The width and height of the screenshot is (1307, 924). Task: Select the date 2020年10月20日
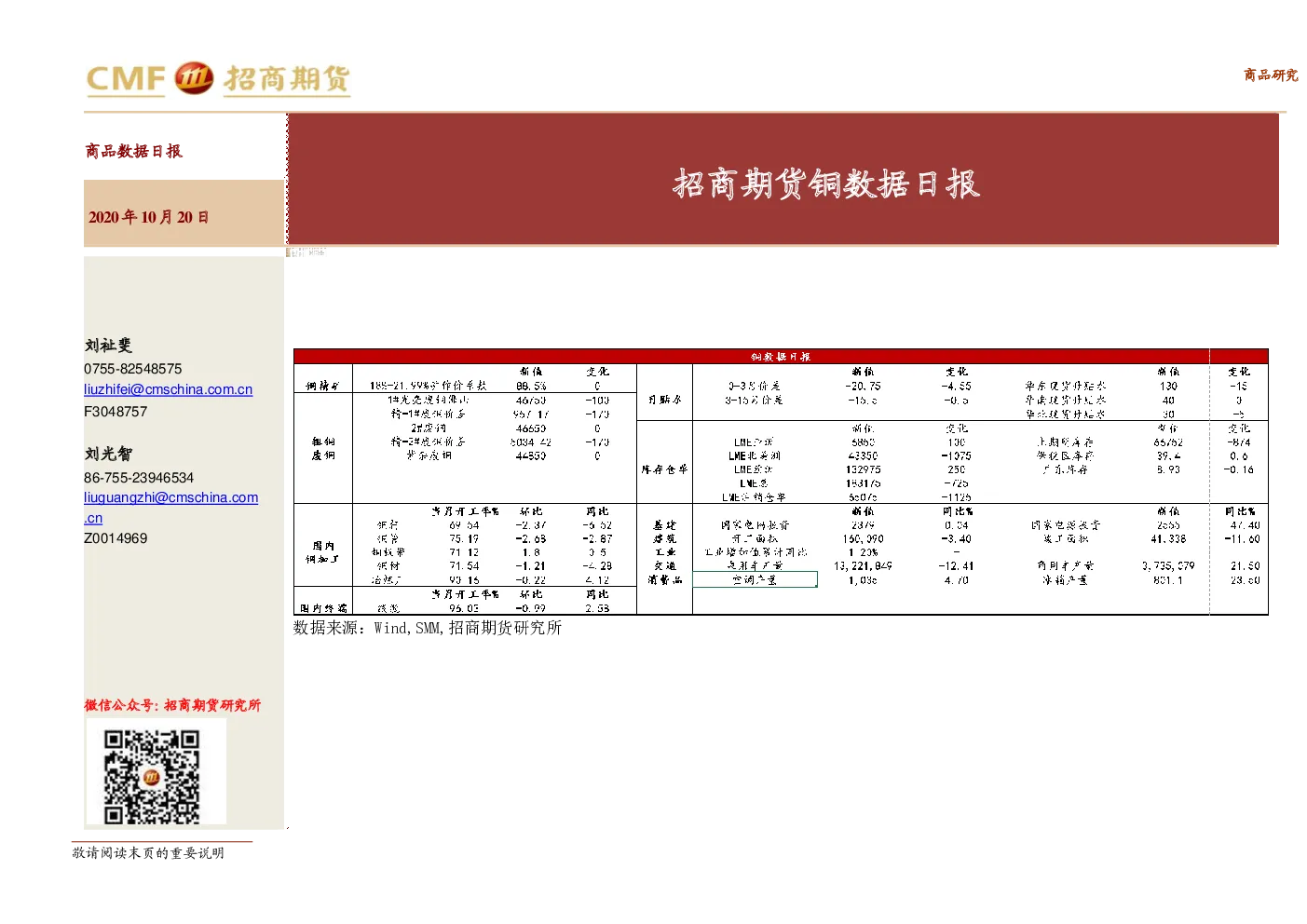(x=149, y=217)
